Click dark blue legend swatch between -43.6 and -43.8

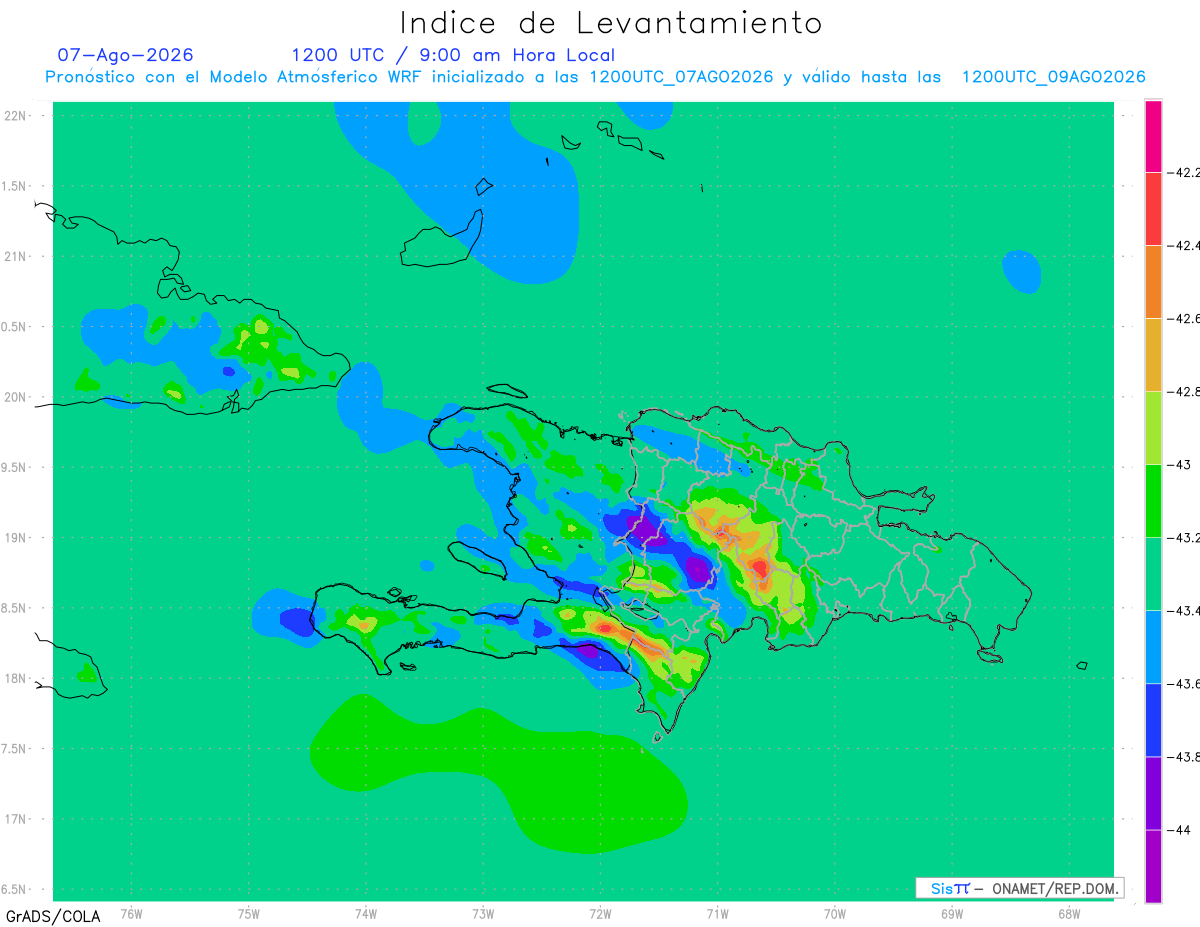coord(1153,720)
